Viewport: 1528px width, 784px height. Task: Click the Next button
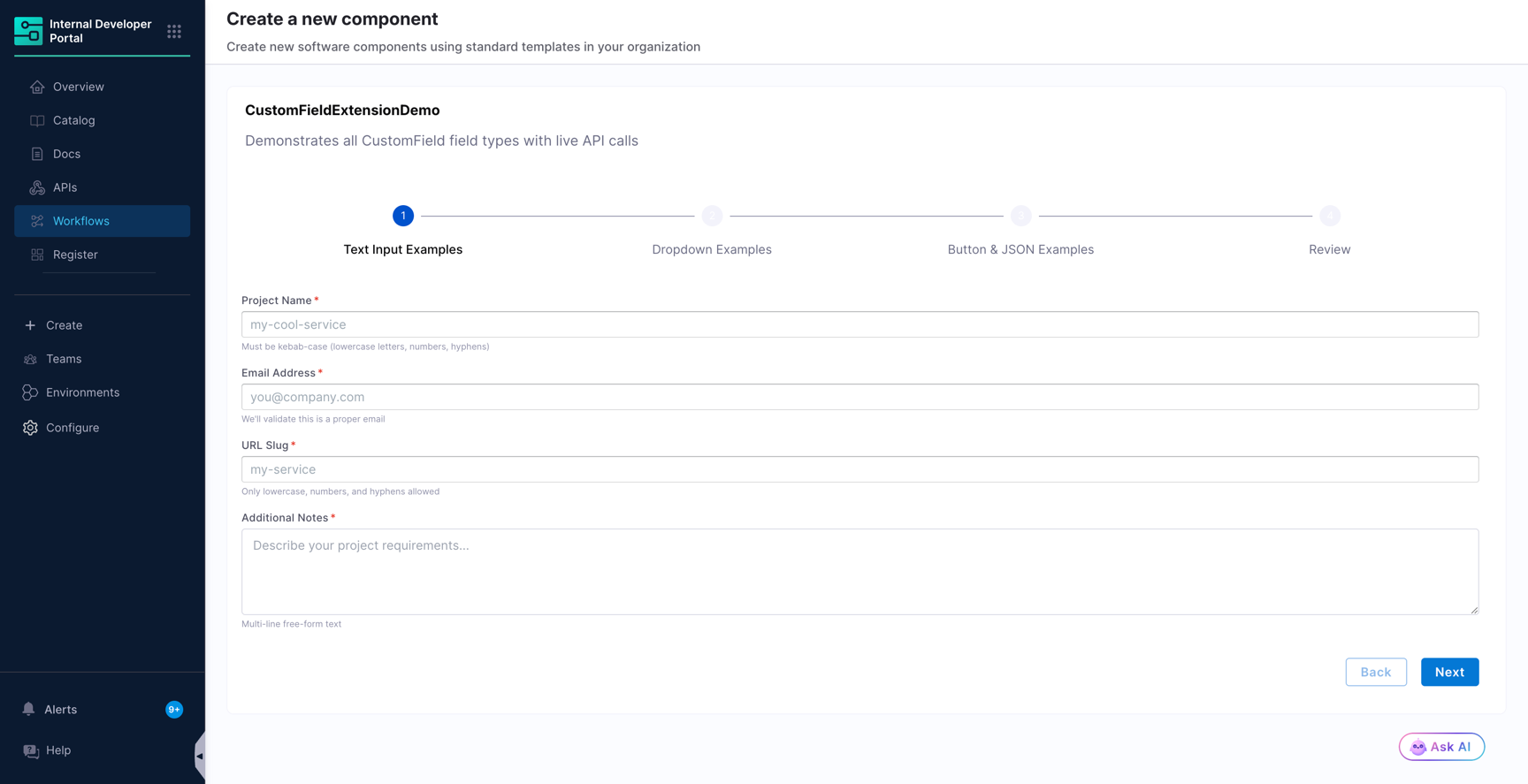[x=1449, y=672]
